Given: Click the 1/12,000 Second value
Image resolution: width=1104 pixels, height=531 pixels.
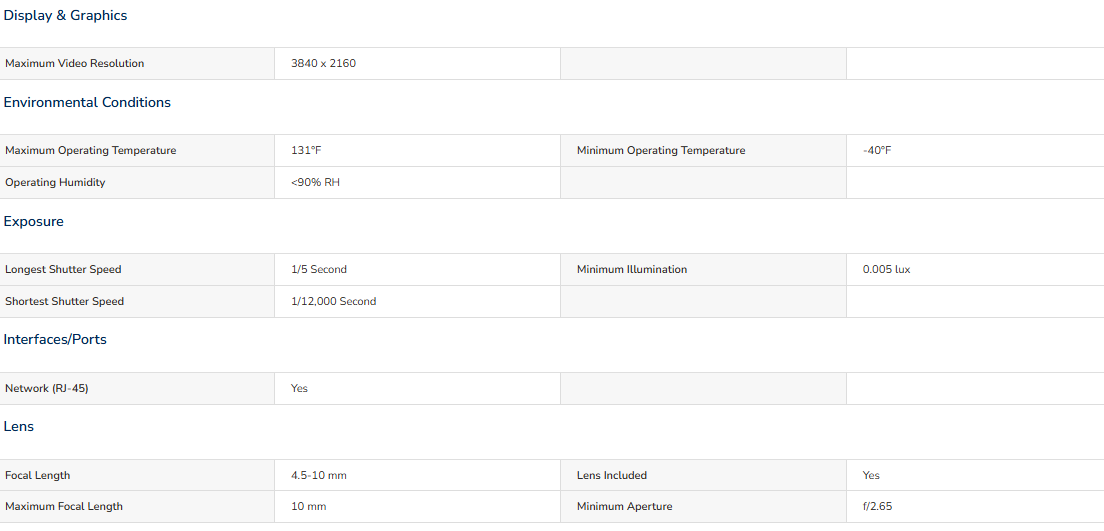Looking at the screenshot, I should pos(333,301).
